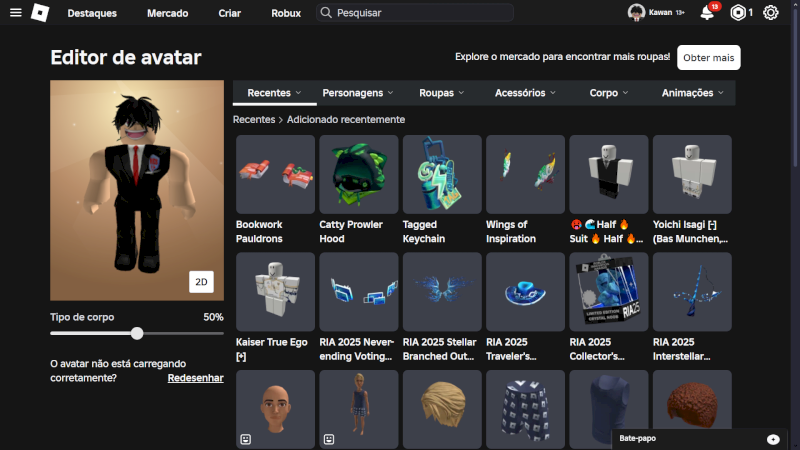Select the Half Suit outfit thumbnail
The image size is (800, 450).
pyautogui.click(x=609, y=174)
